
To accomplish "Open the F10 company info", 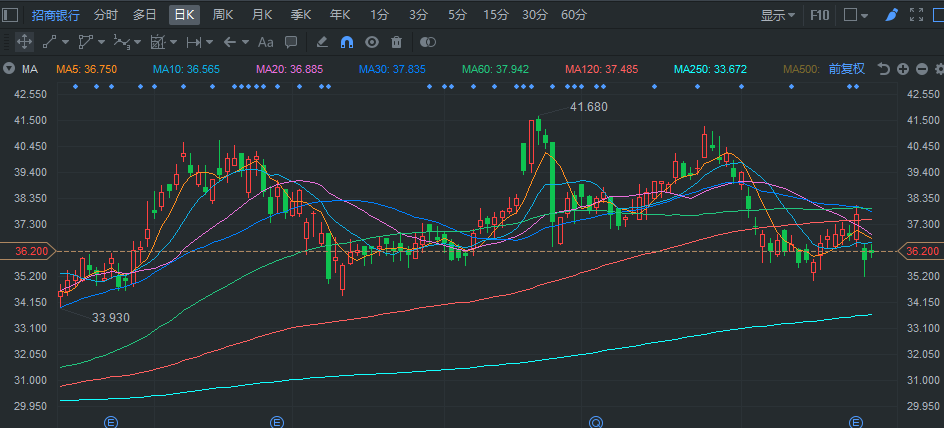I will 819,15.
